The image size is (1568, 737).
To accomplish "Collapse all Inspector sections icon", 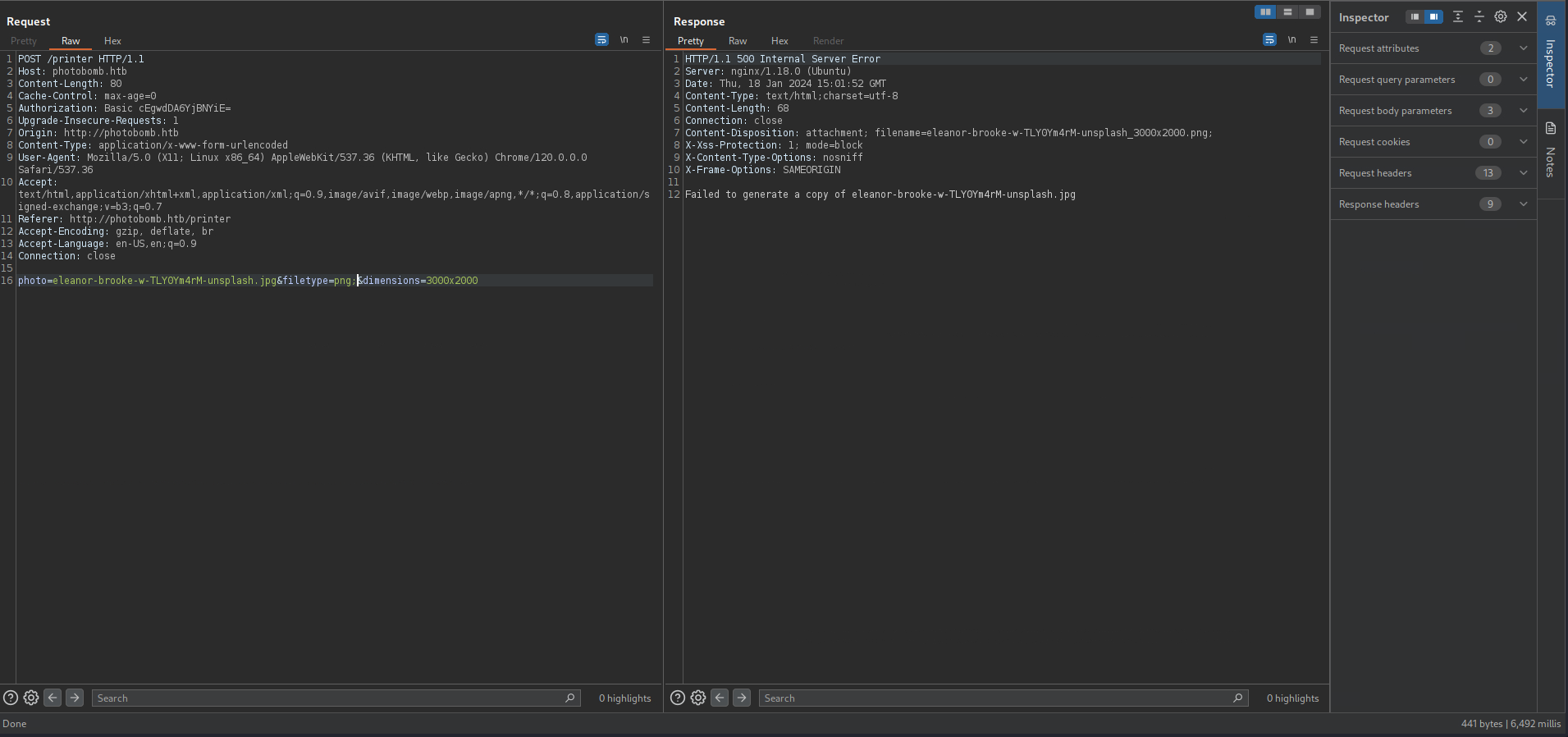I will coord(1479,16).
